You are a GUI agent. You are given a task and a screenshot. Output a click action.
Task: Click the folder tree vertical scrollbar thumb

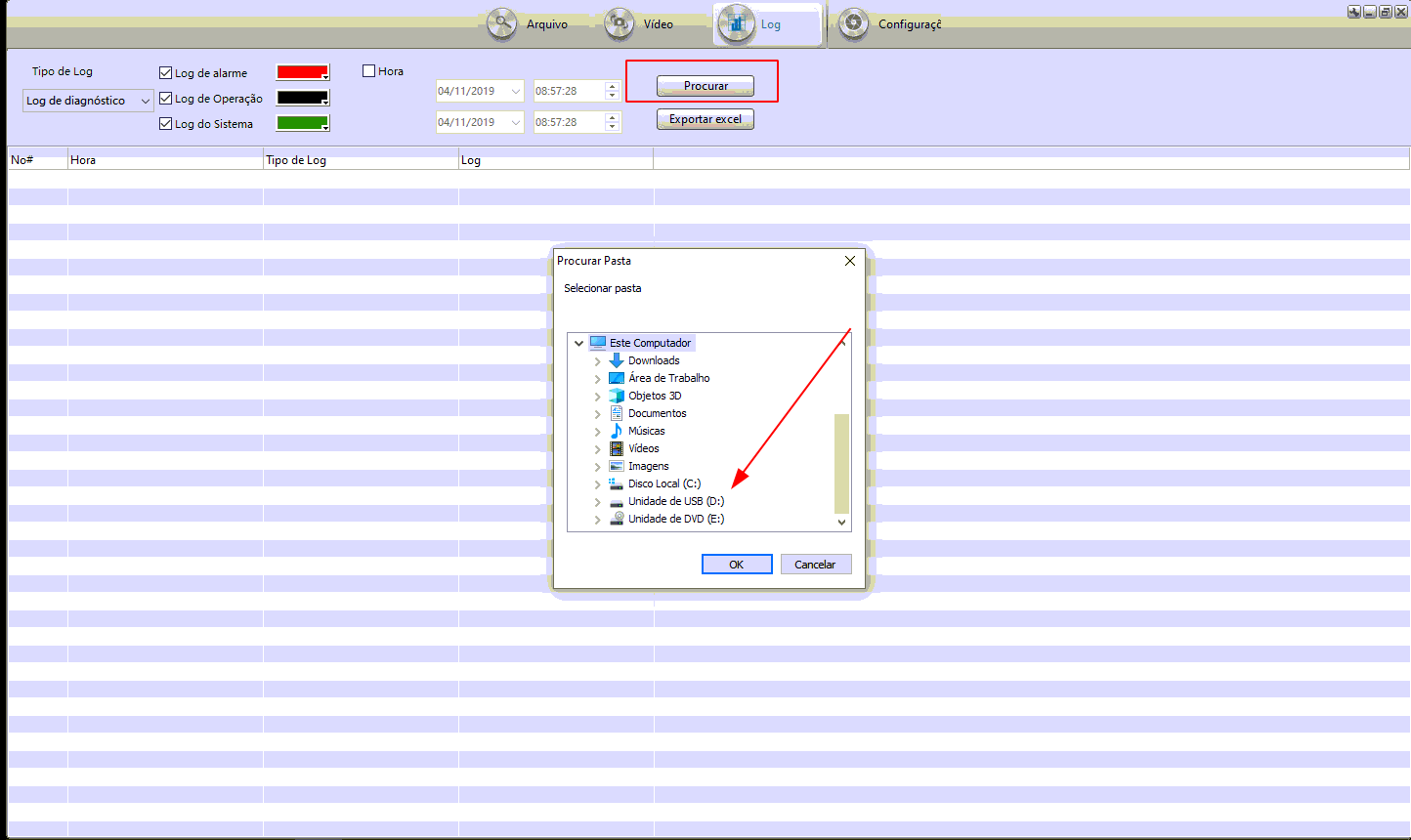tap(841, 463)
